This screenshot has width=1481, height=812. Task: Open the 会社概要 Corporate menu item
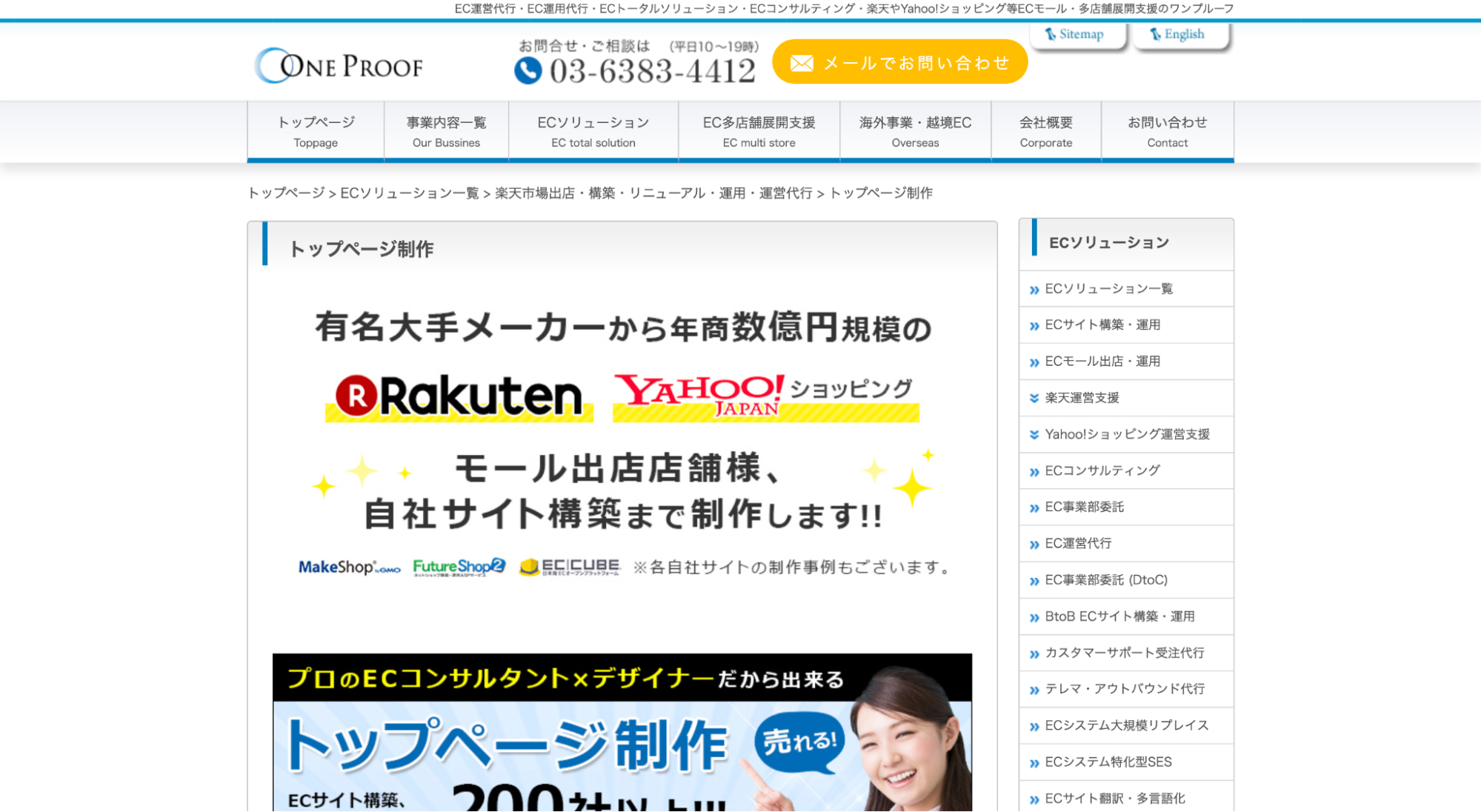pos(1045,131)
